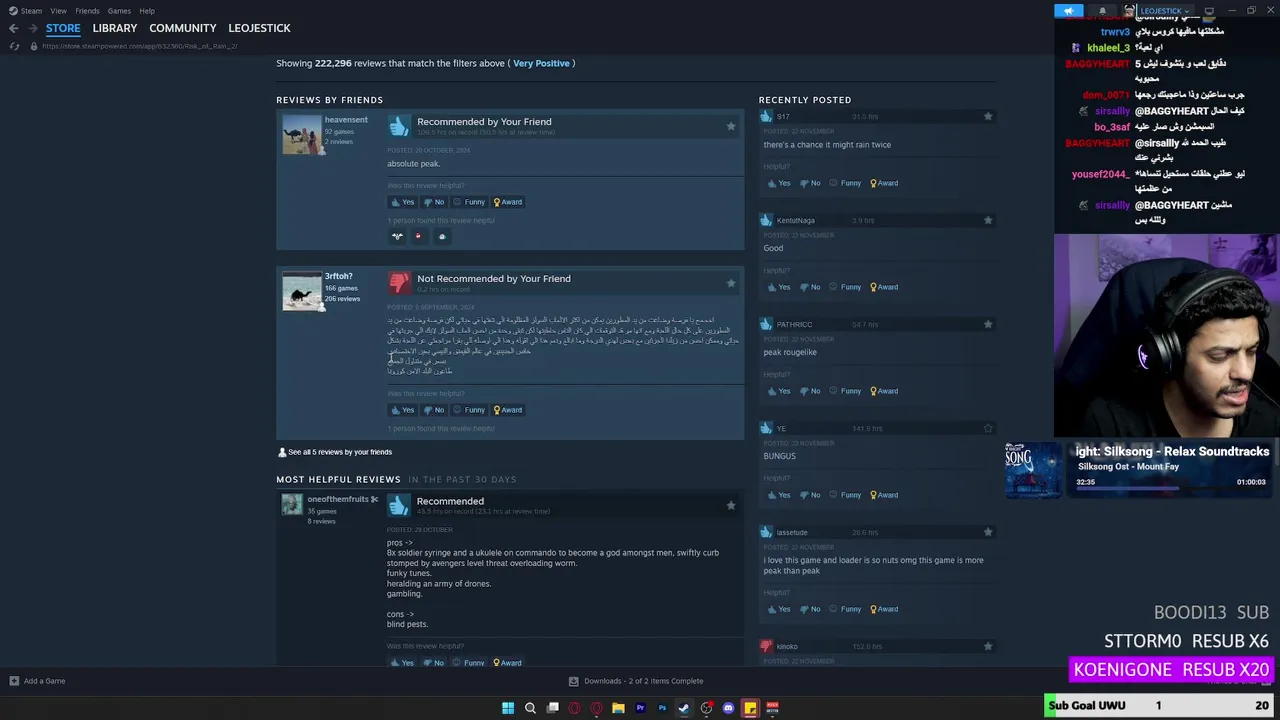This screenshot has height=720, width=1280.
Task: Open the Games menu
Action: click(119, 11)
